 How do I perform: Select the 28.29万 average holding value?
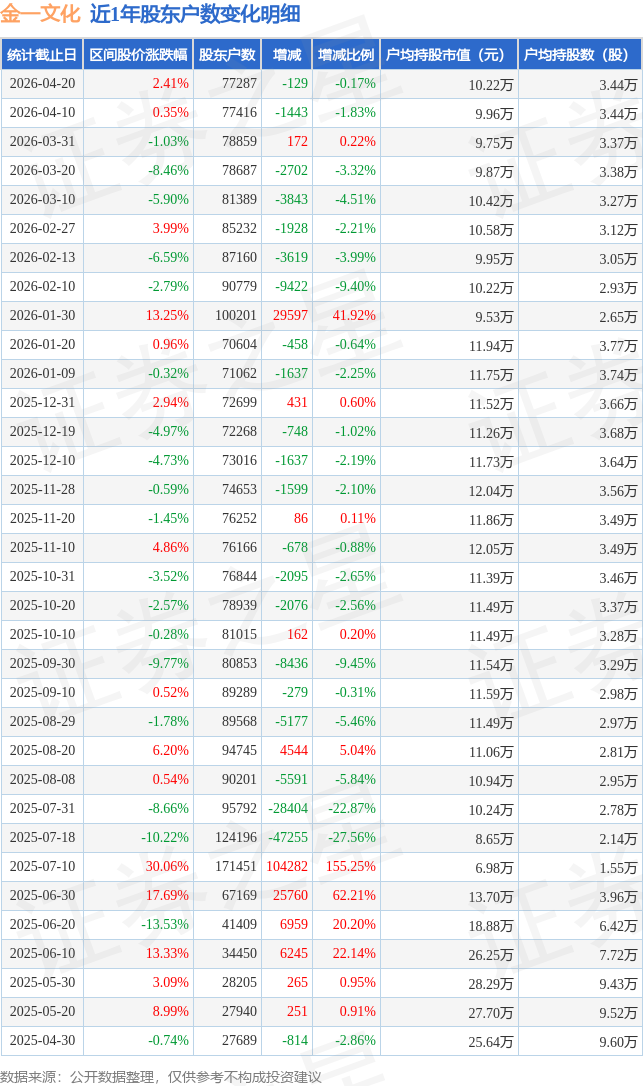[491, 983]
